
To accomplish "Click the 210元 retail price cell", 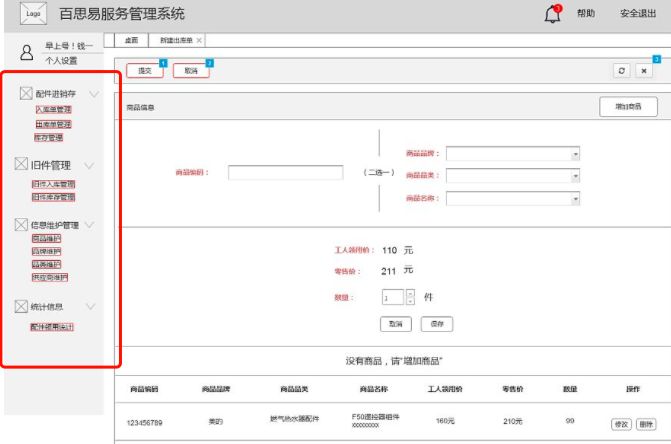I will 513,421.
